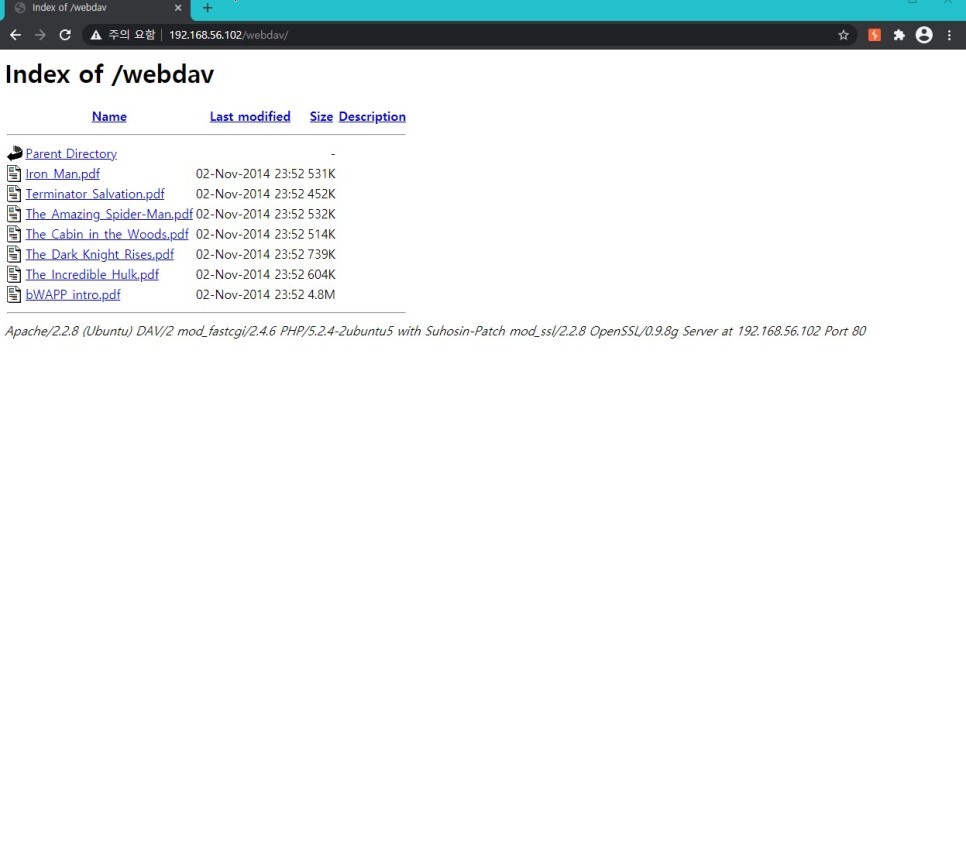Click the Index of /webdav heading
966x856 pixels.
pyautogui.click(x=110, y=74)
